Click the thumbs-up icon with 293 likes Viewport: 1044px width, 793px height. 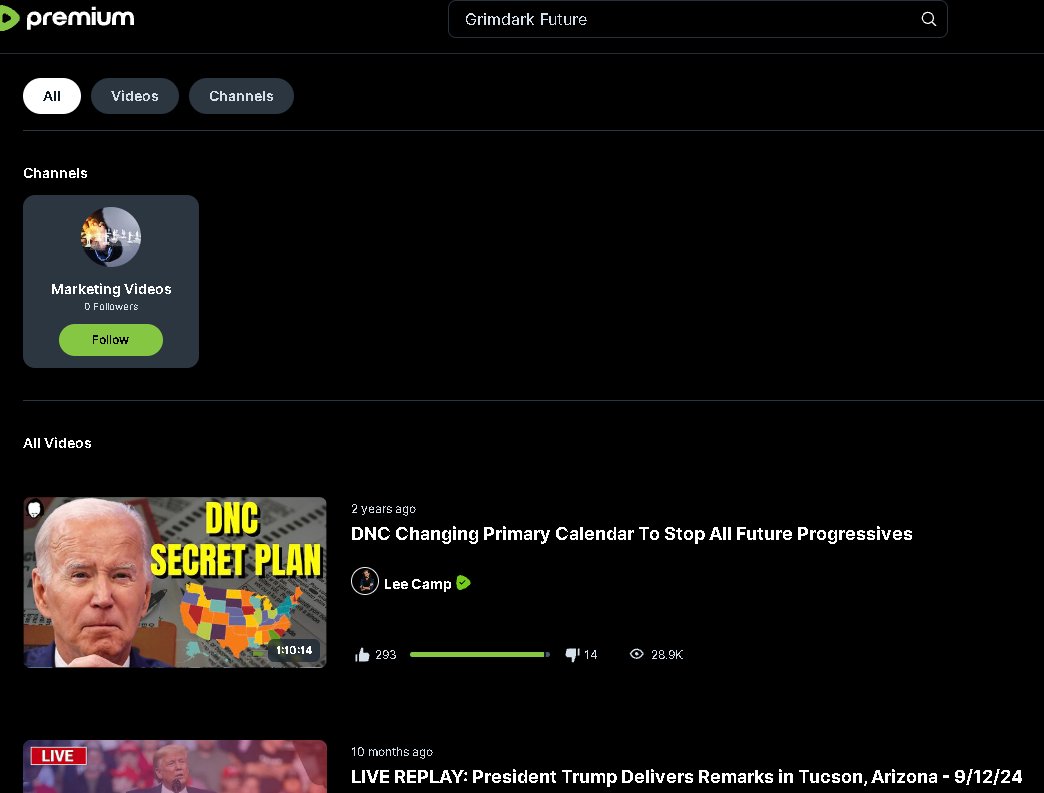362,655
